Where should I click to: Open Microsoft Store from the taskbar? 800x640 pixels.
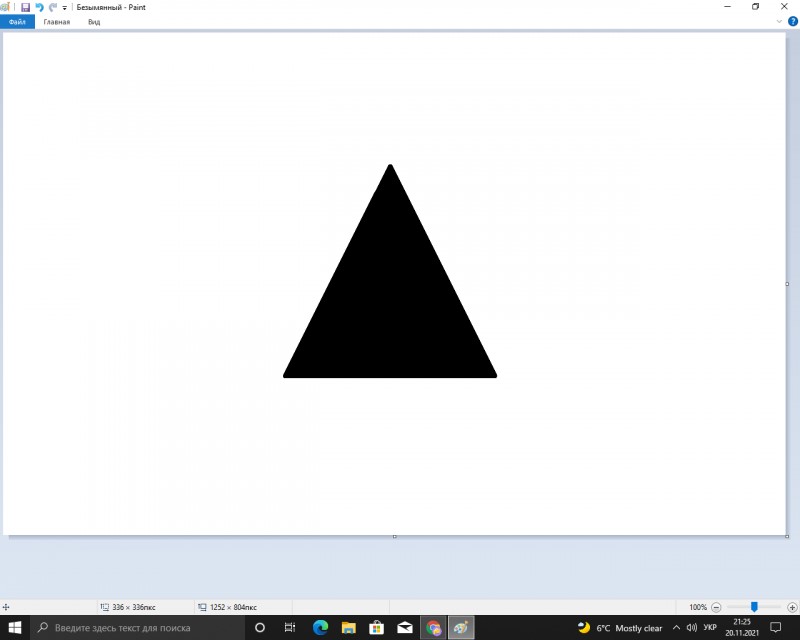(x=377, y=628)
